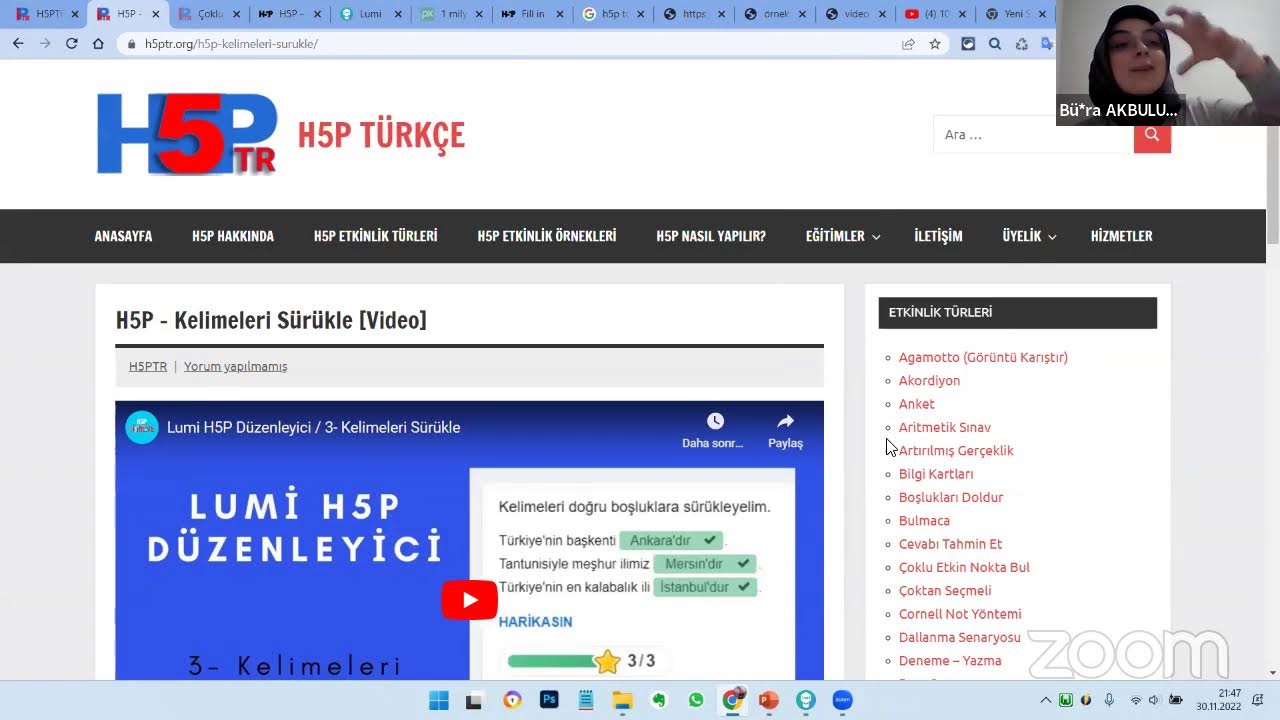Open the Windows Start menu
1280x720 pixels.
(x=438, y=700)
